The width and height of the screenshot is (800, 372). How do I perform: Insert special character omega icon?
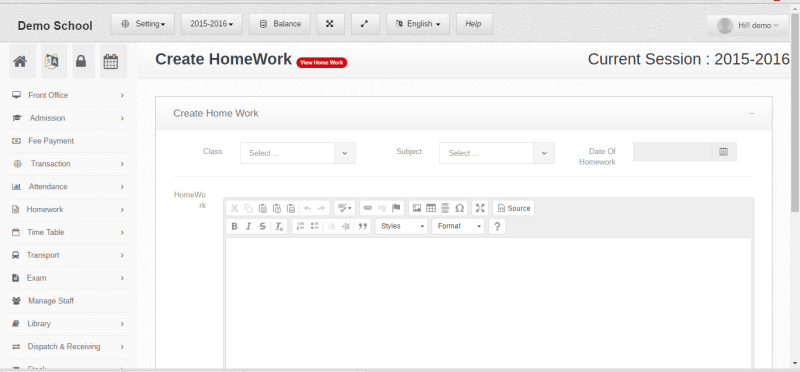point(459,208)
